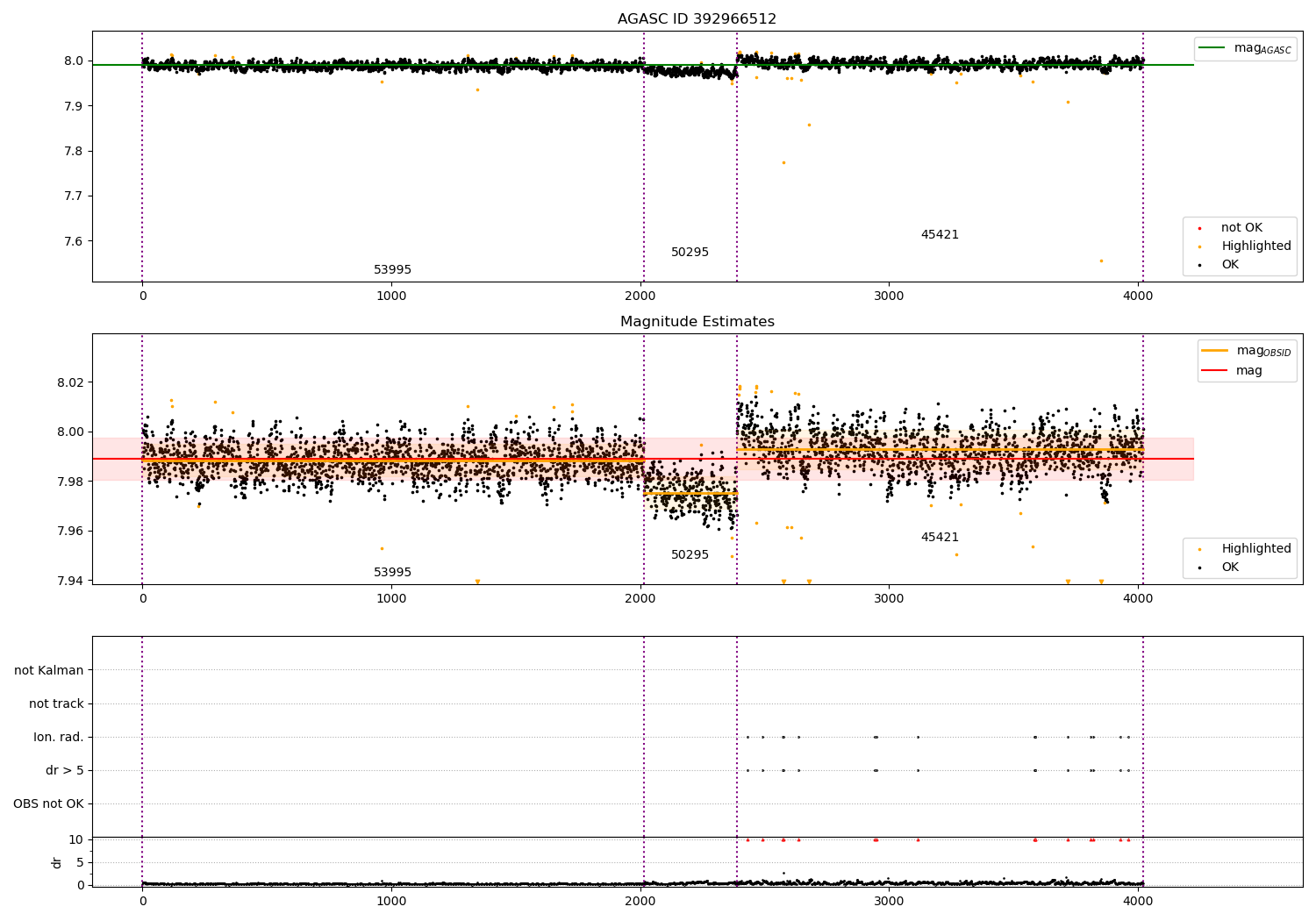Click the 45421 annotation in Magnitude Estimates plot

click(x=940, y=538)
